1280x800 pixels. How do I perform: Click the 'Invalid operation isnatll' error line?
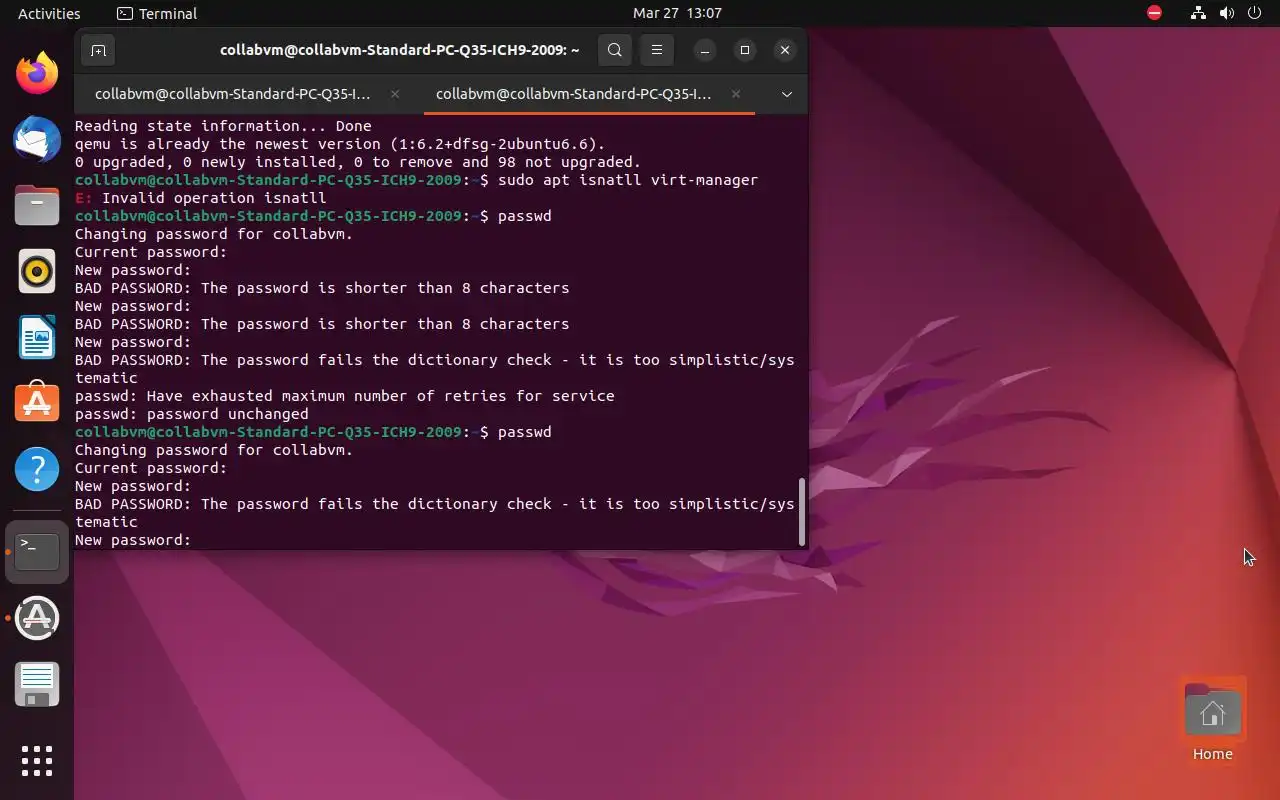tap(201, 198)
